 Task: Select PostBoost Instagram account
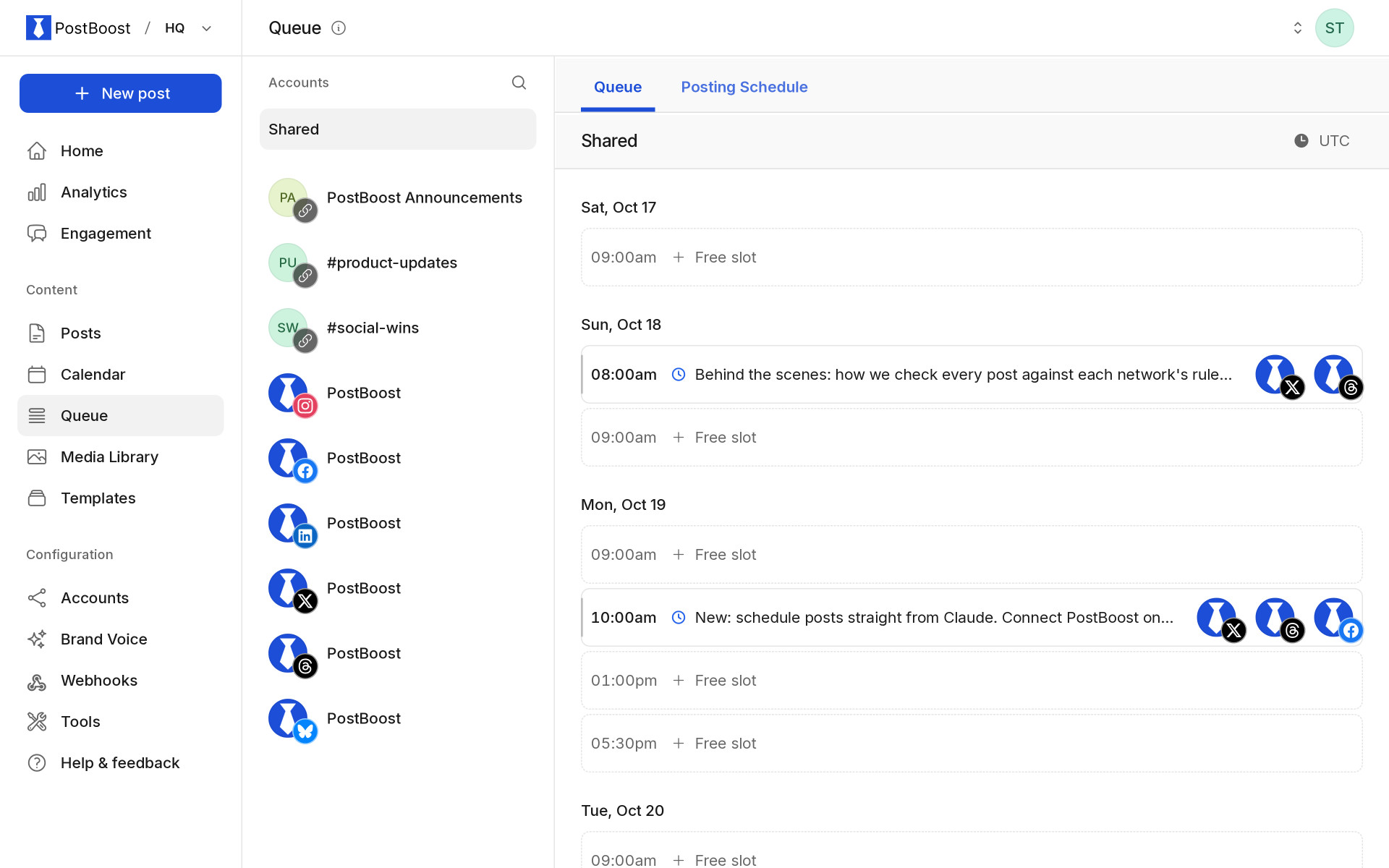tap(398, 393)
